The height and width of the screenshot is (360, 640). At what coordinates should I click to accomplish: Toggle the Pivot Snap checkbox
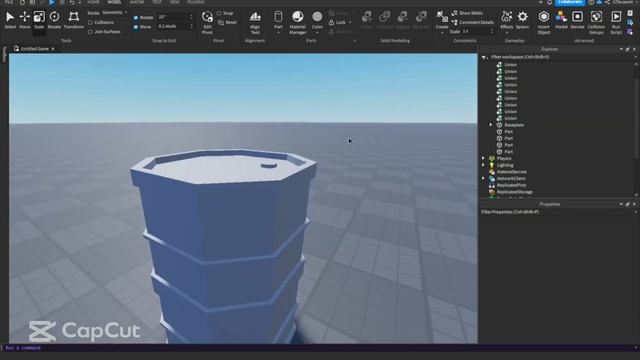(219, 13)
